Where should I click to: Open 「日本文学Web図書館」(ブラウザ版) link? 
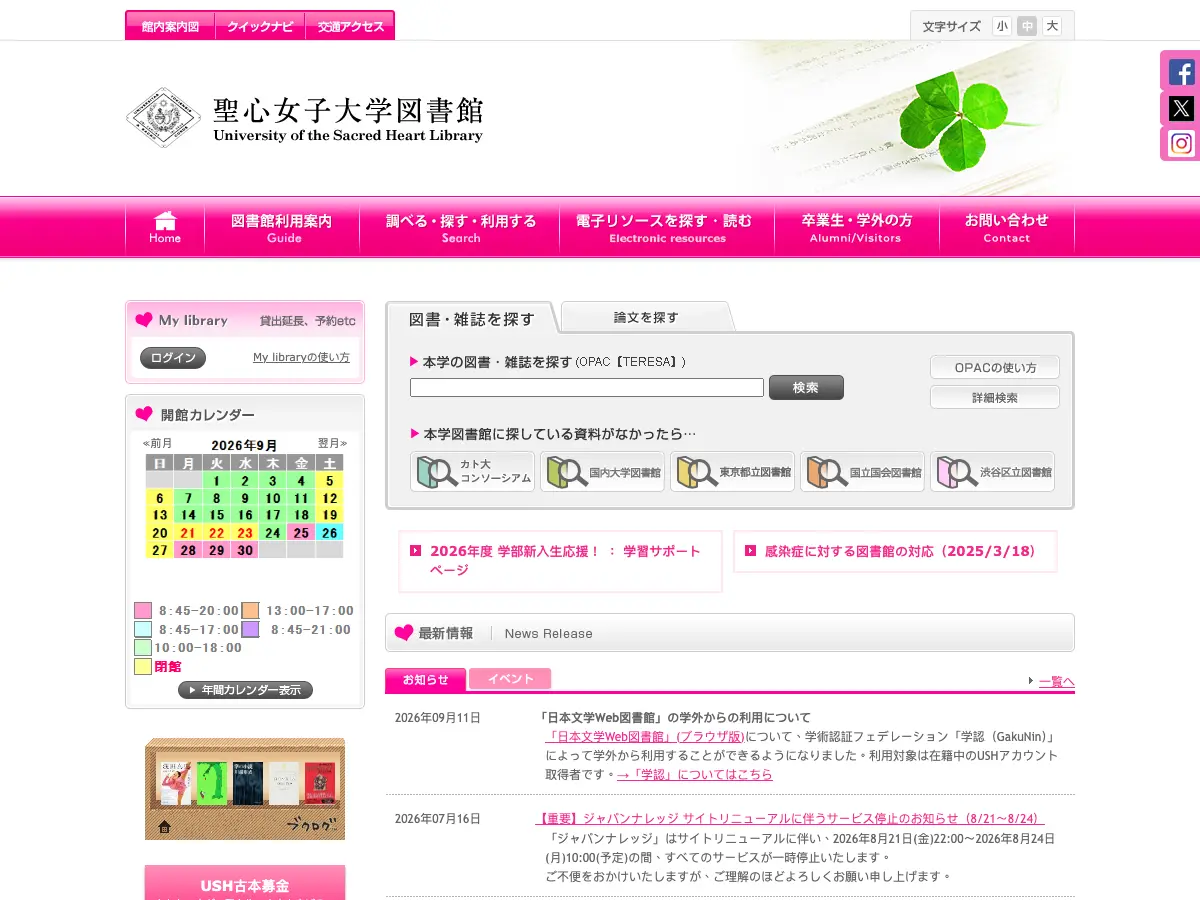coord(645,736)
